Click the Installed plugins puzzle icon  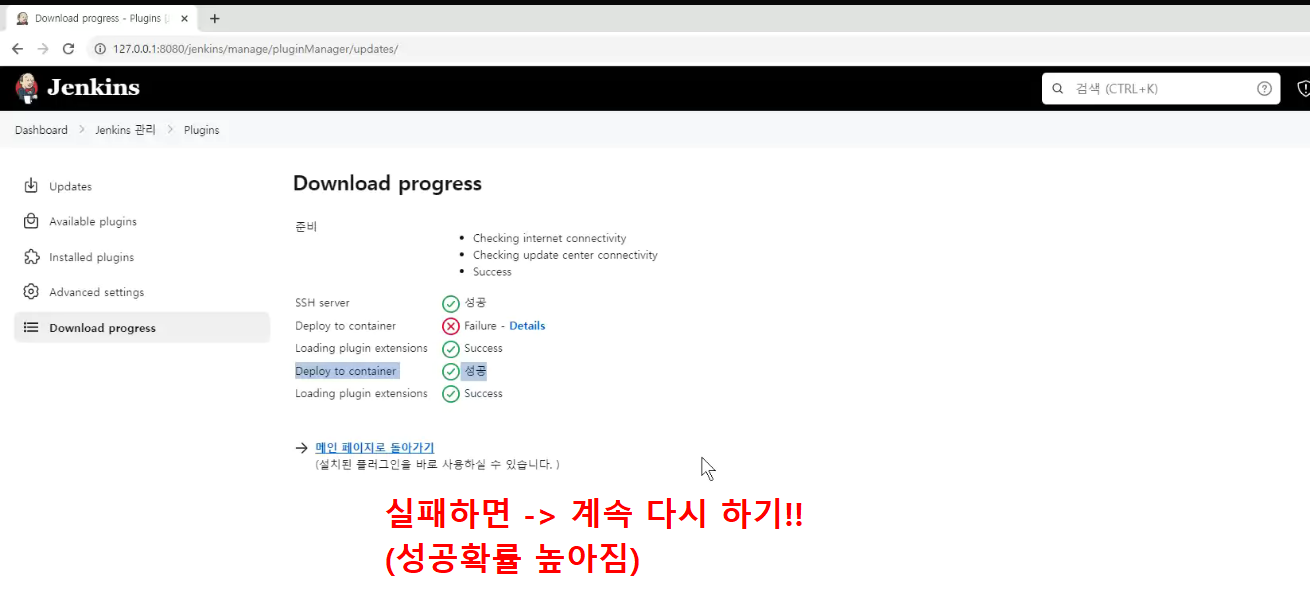(31, 257)
